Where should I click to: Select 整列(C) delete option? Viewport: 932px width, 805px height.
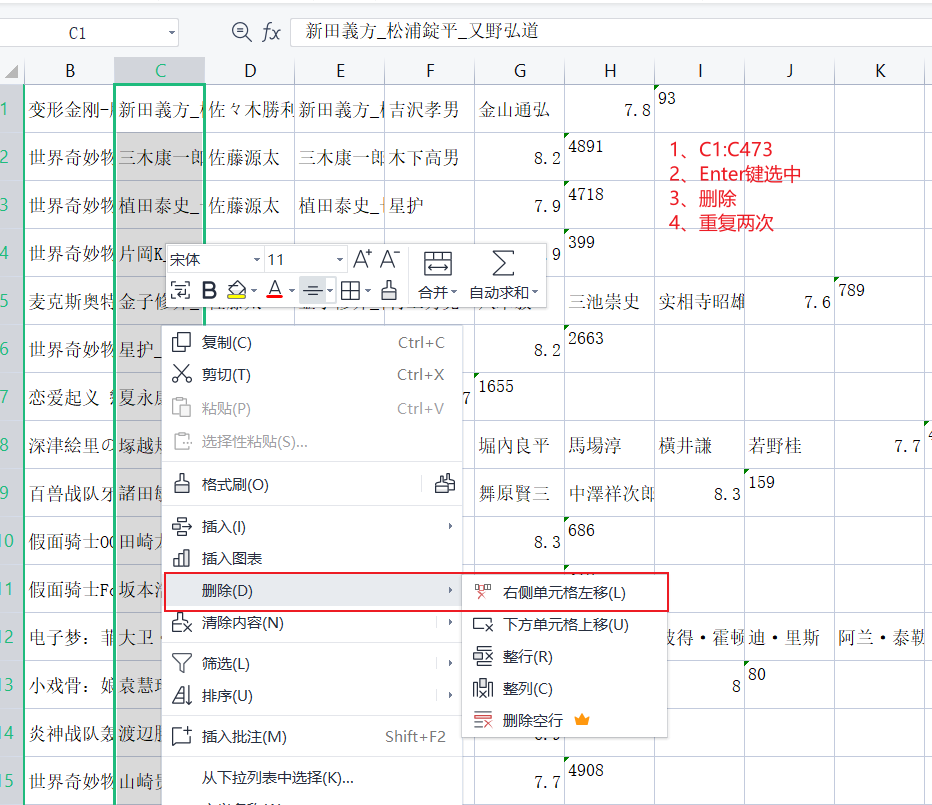(565, 688)
